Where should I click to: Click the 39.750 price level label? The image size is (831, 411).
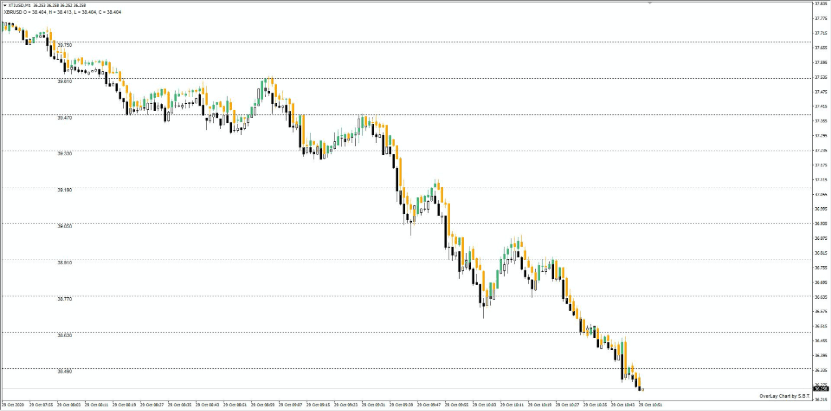tap(64, 45)
